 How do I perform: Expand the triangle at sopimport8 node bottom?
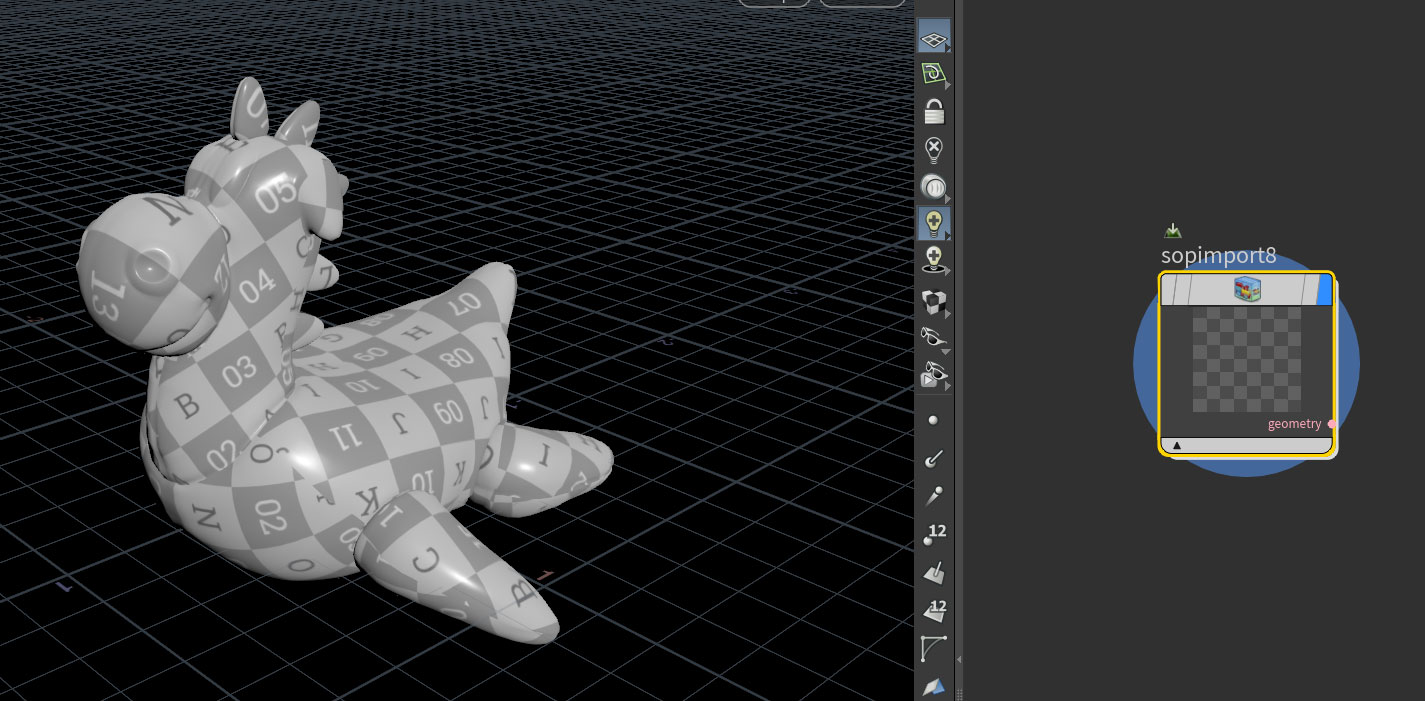pos(1176,445)
